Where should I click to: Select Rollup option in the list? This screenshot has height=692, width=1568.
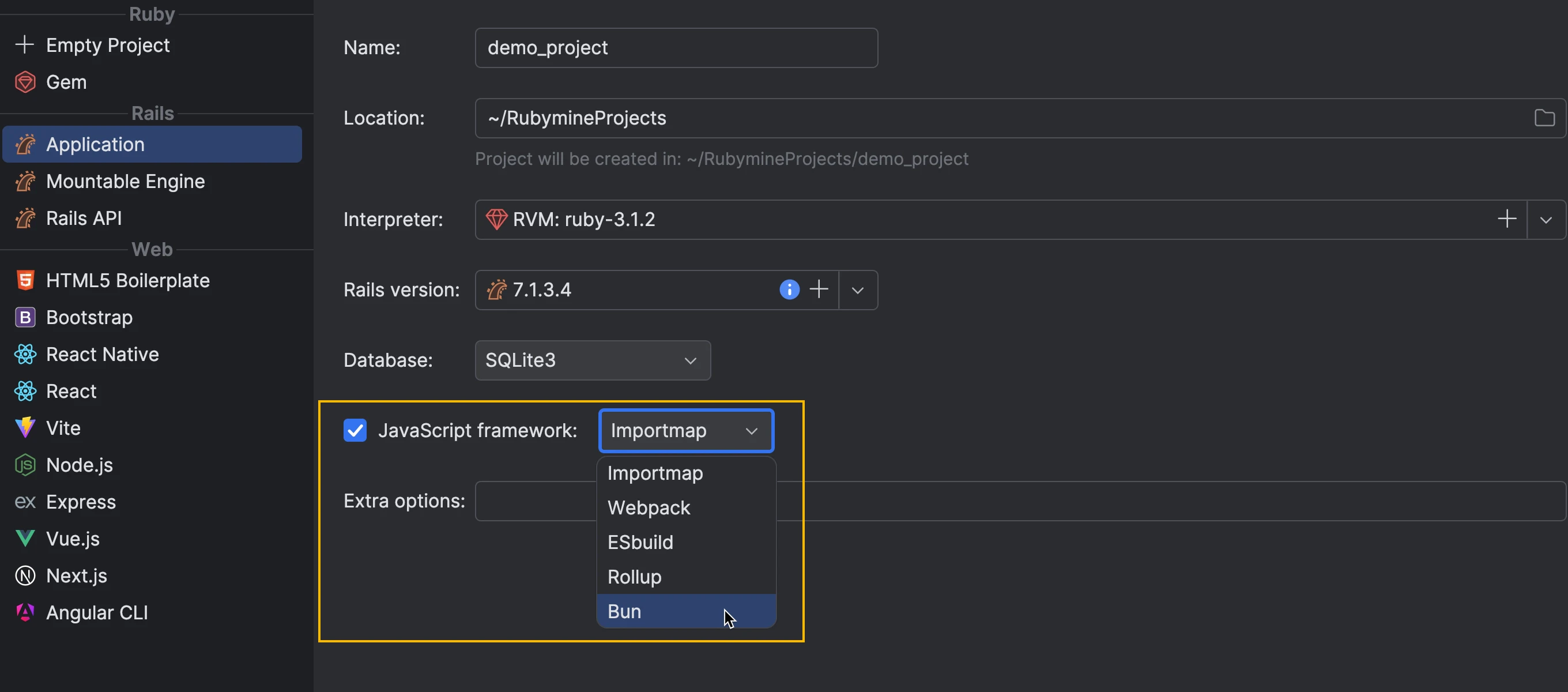pos(634,576)
